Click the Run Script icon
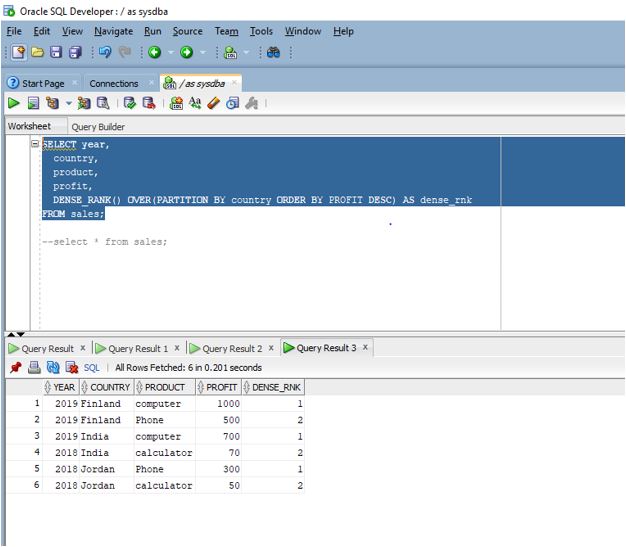This screenshot has height=547, width=626. point(33,103)
